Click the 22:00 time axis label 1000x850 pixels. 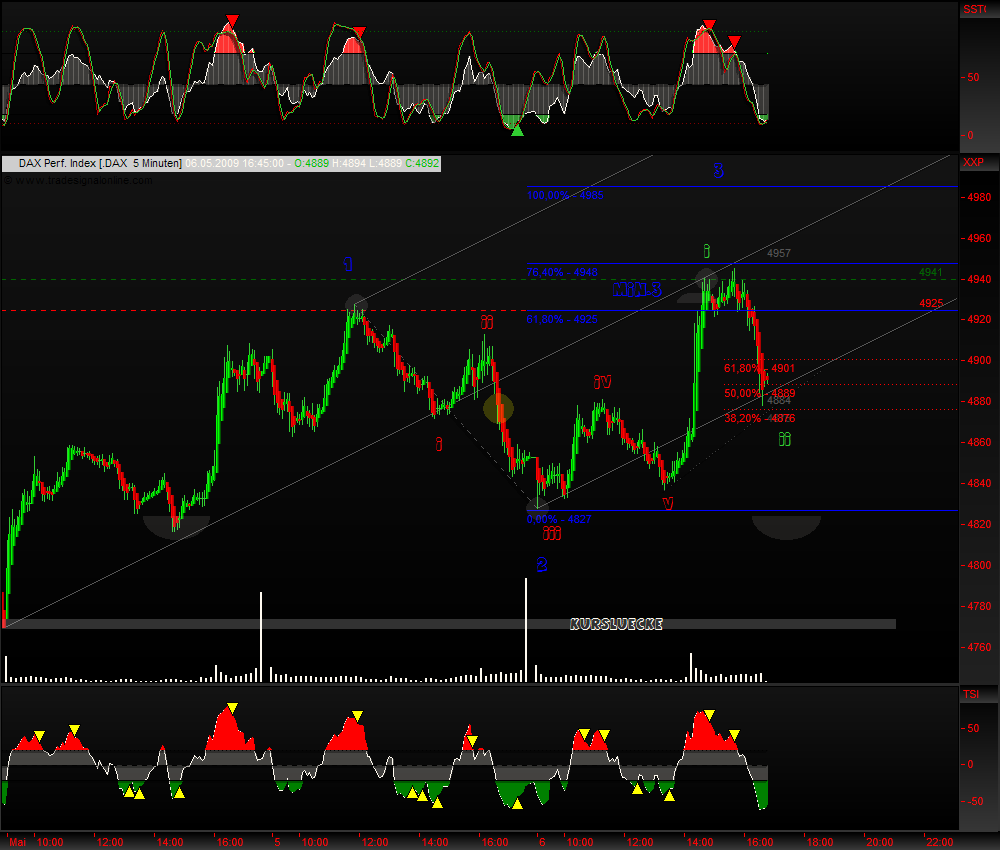(x=939, y=842)
